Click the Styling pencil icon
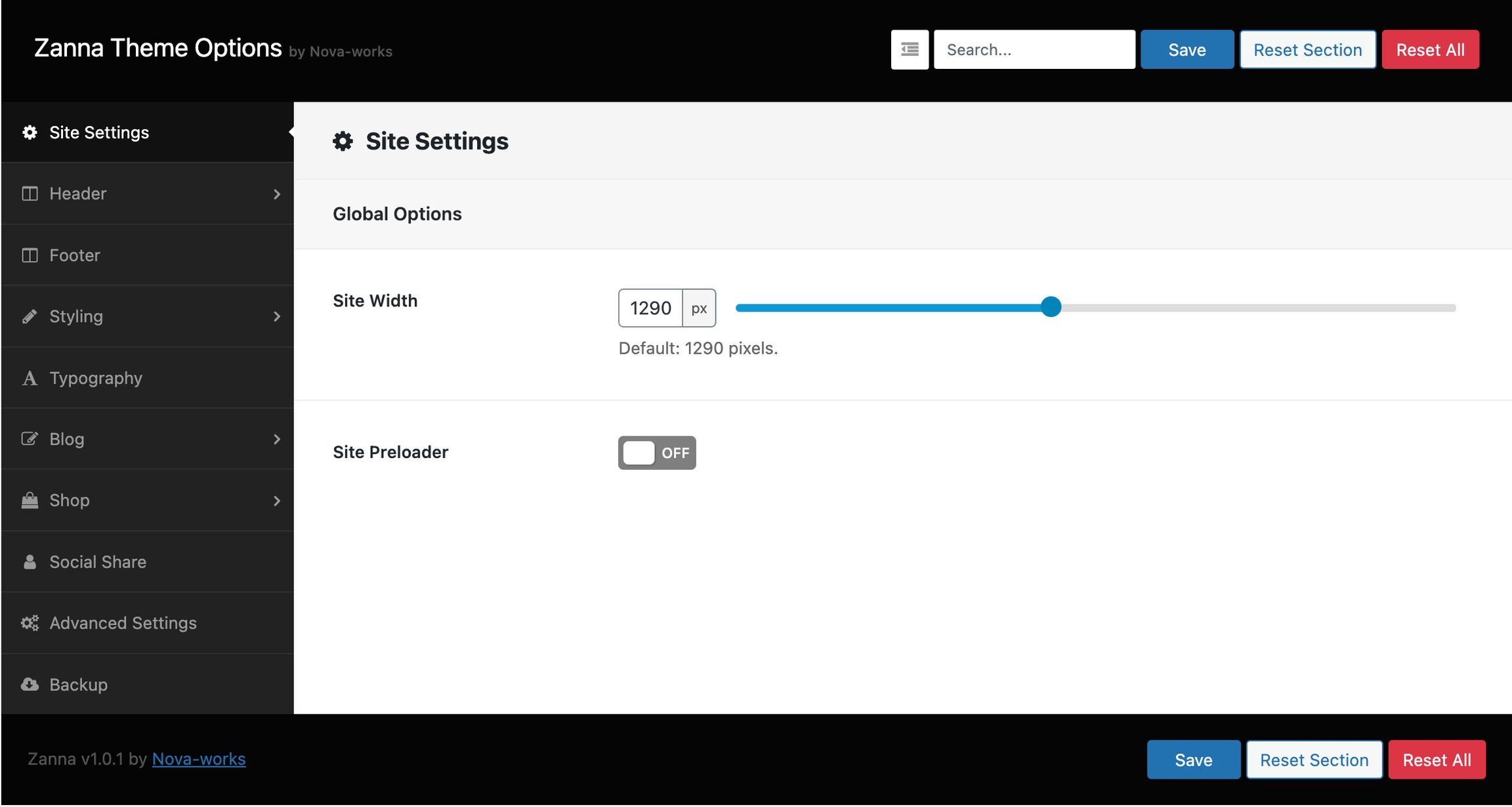 (x=30, y=316)
